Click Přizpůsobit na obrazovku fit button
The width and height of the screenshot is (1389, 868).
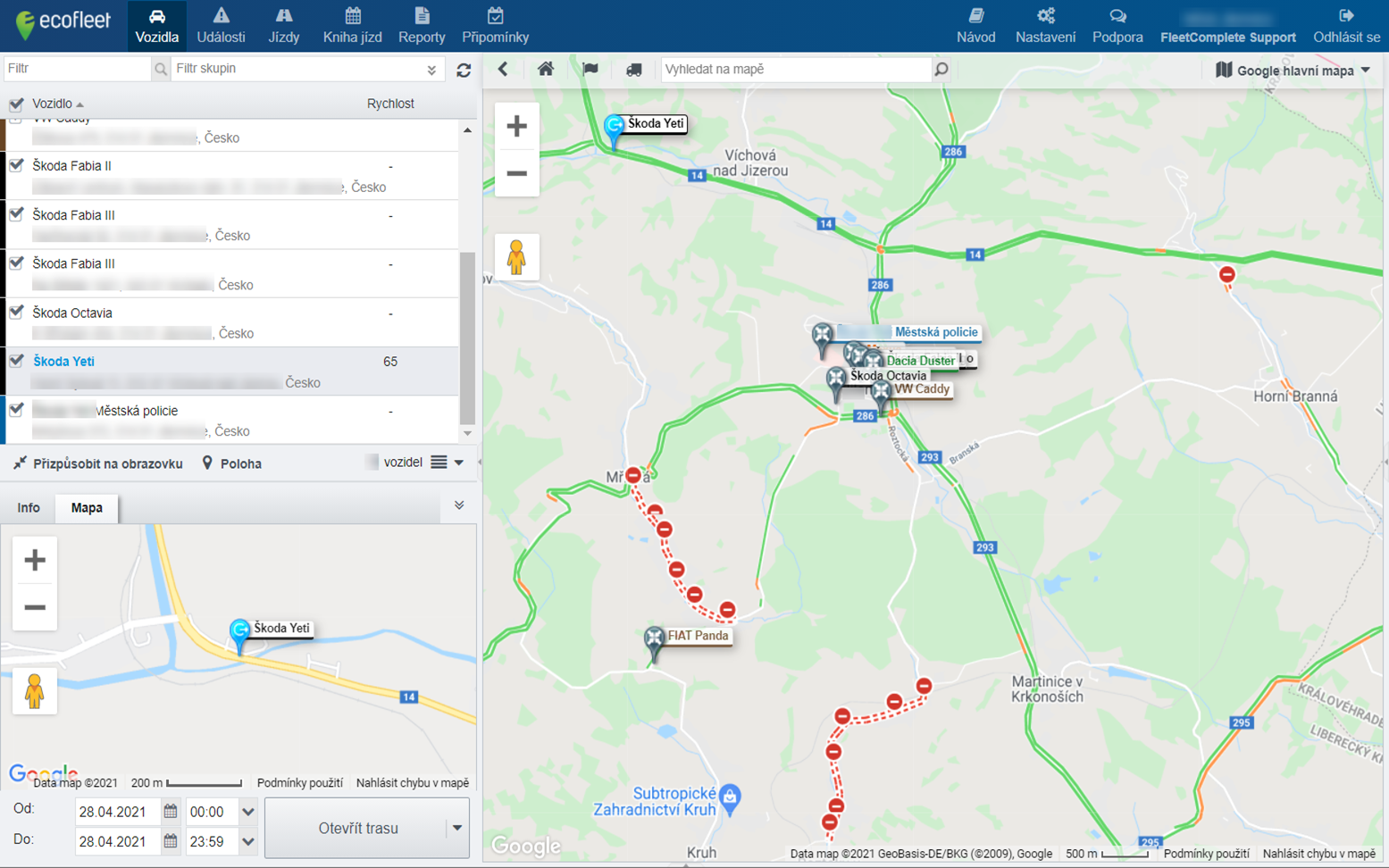(98, 463)
